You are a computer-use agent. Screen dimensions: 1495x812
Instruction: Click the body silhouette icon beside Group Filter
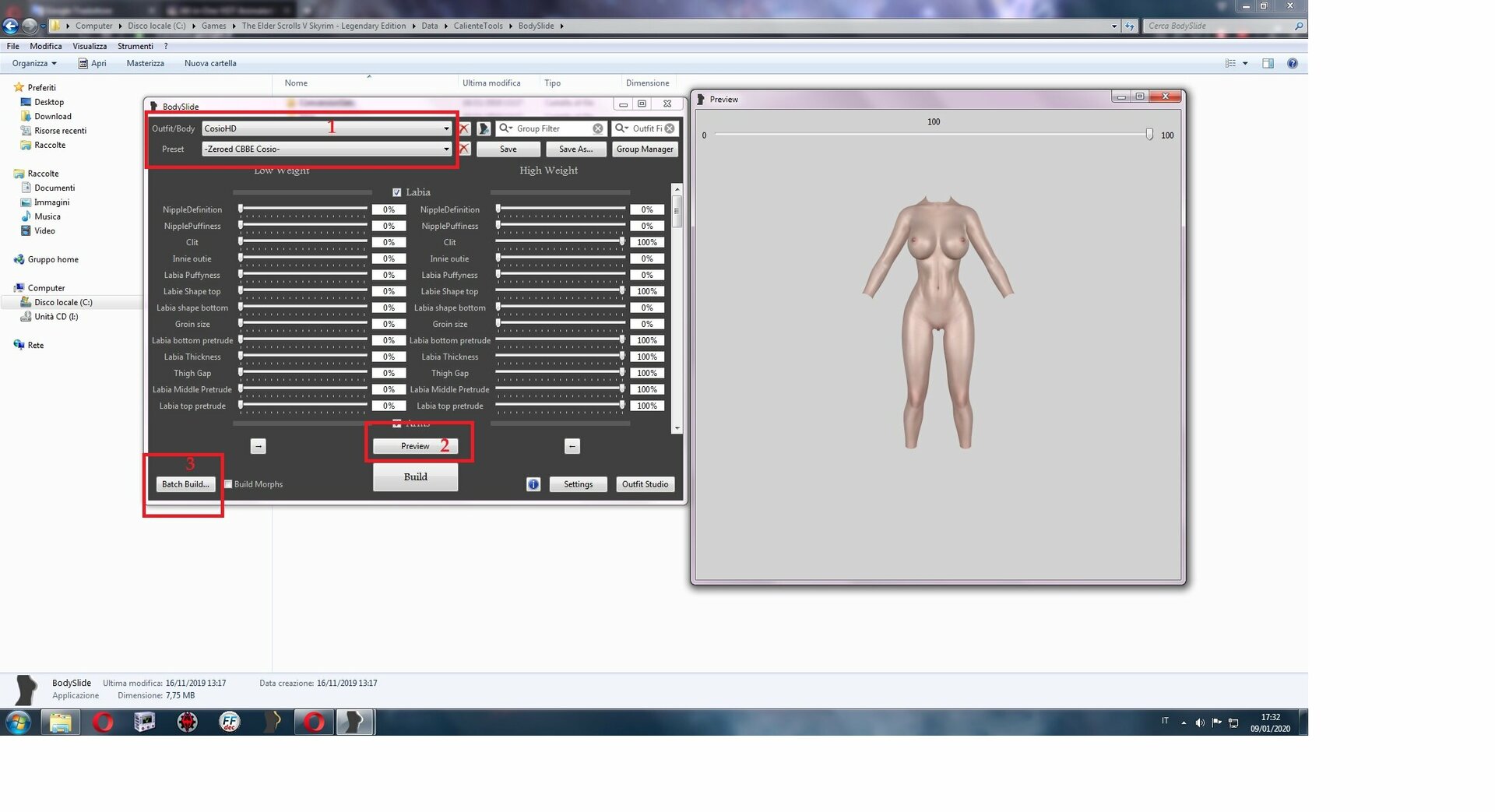coord(484,128)
